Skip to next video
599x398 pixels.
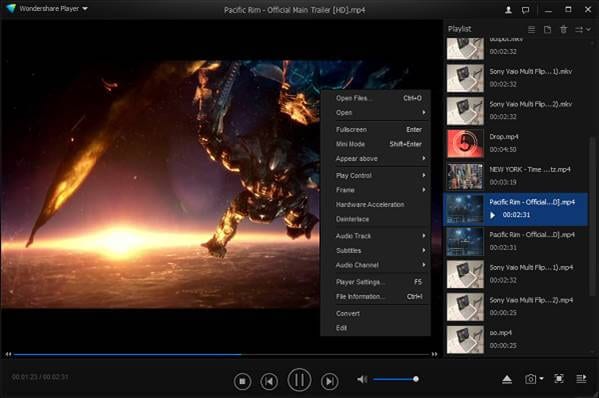[x=329, y=381]
